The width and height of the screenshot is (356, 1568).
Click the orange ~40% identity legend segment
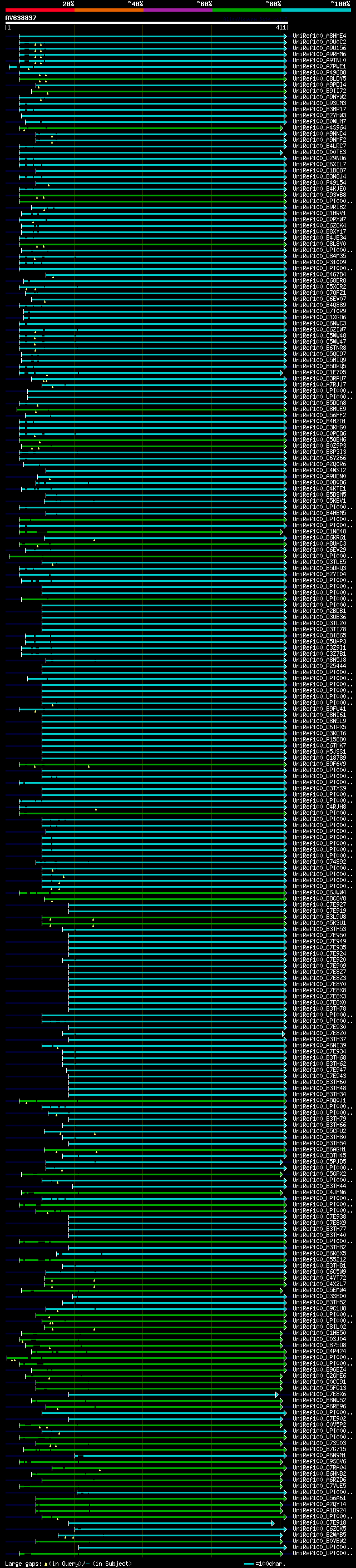[x=109, y=10]
